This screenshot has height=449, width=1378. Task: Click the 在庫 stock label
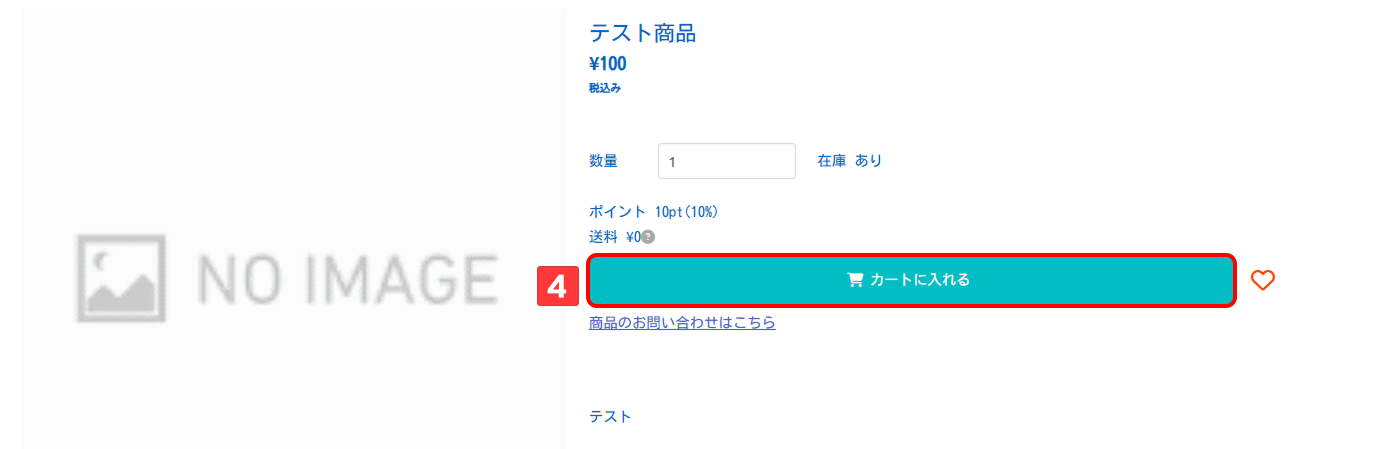[x=832, y=161]
